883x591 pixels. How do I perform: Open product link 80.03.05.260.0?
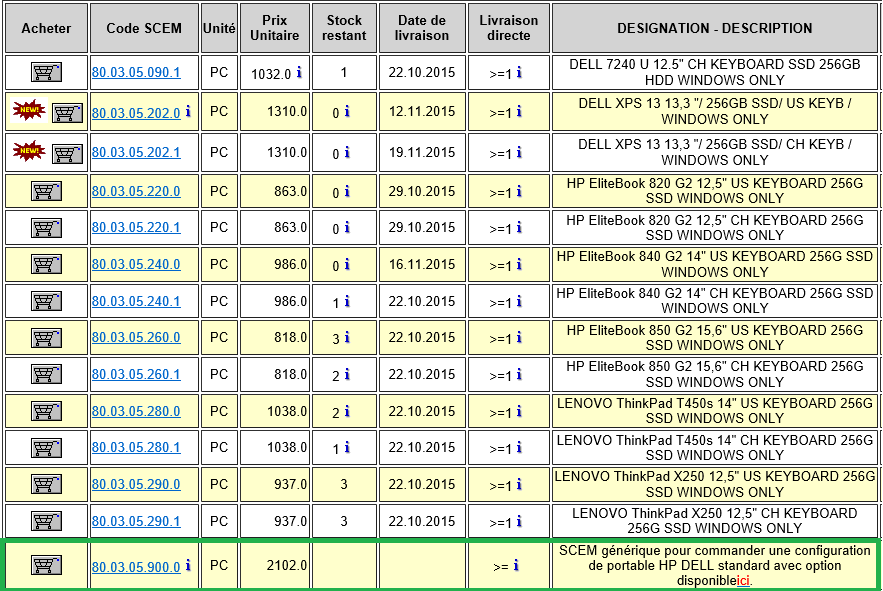[136, 337]
